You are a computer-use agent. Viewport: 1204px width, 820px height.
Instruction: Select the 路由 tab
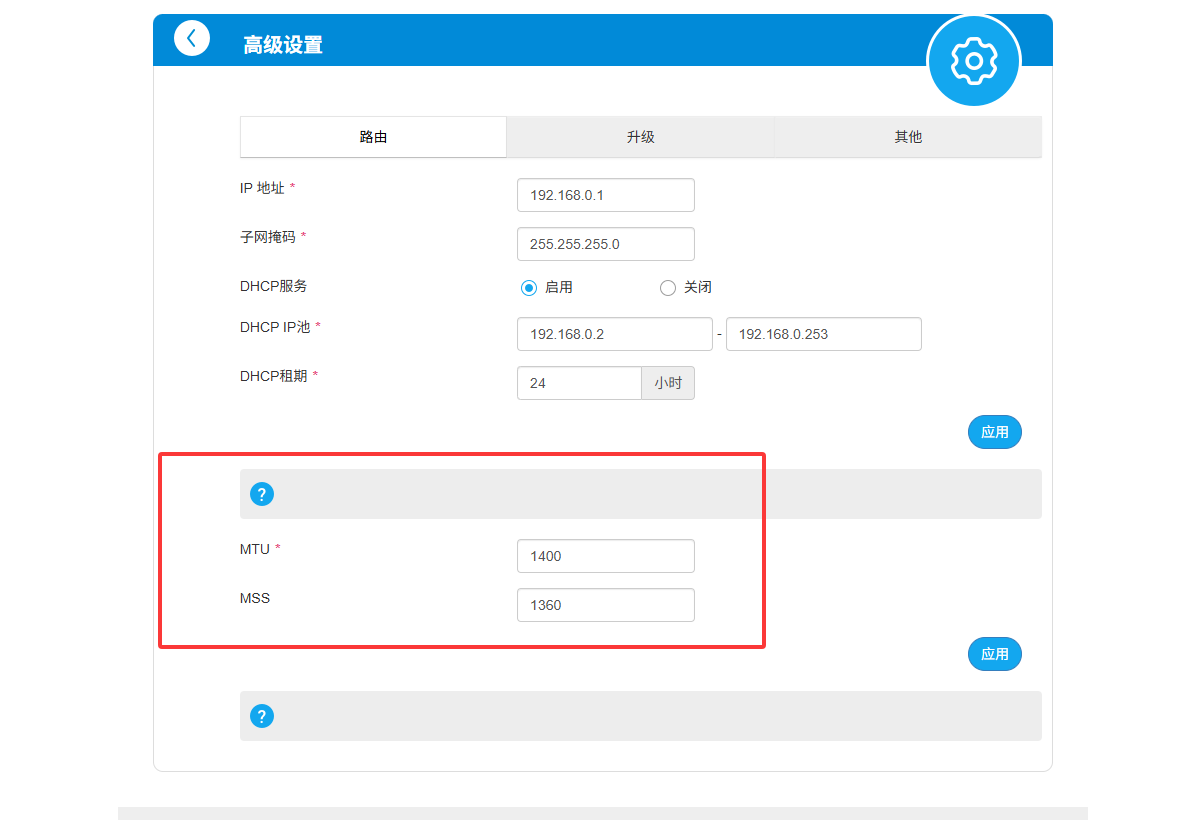[373, 137]
